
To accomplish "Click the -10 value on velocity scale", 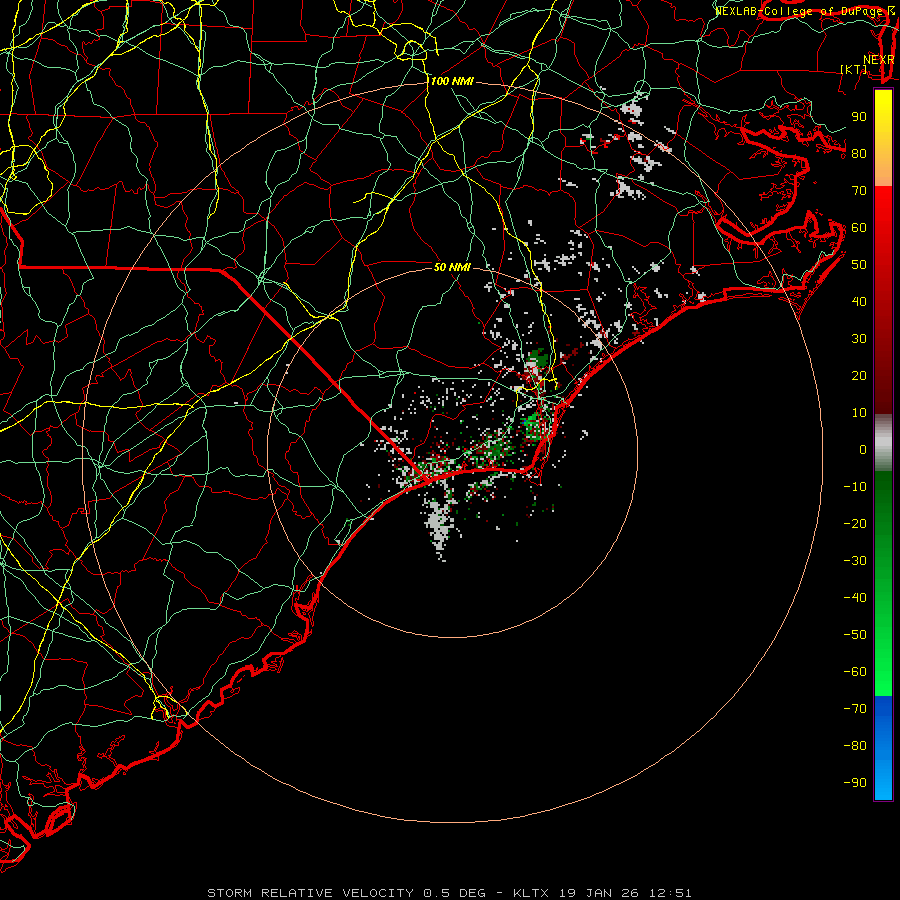I will coord(855,487).
